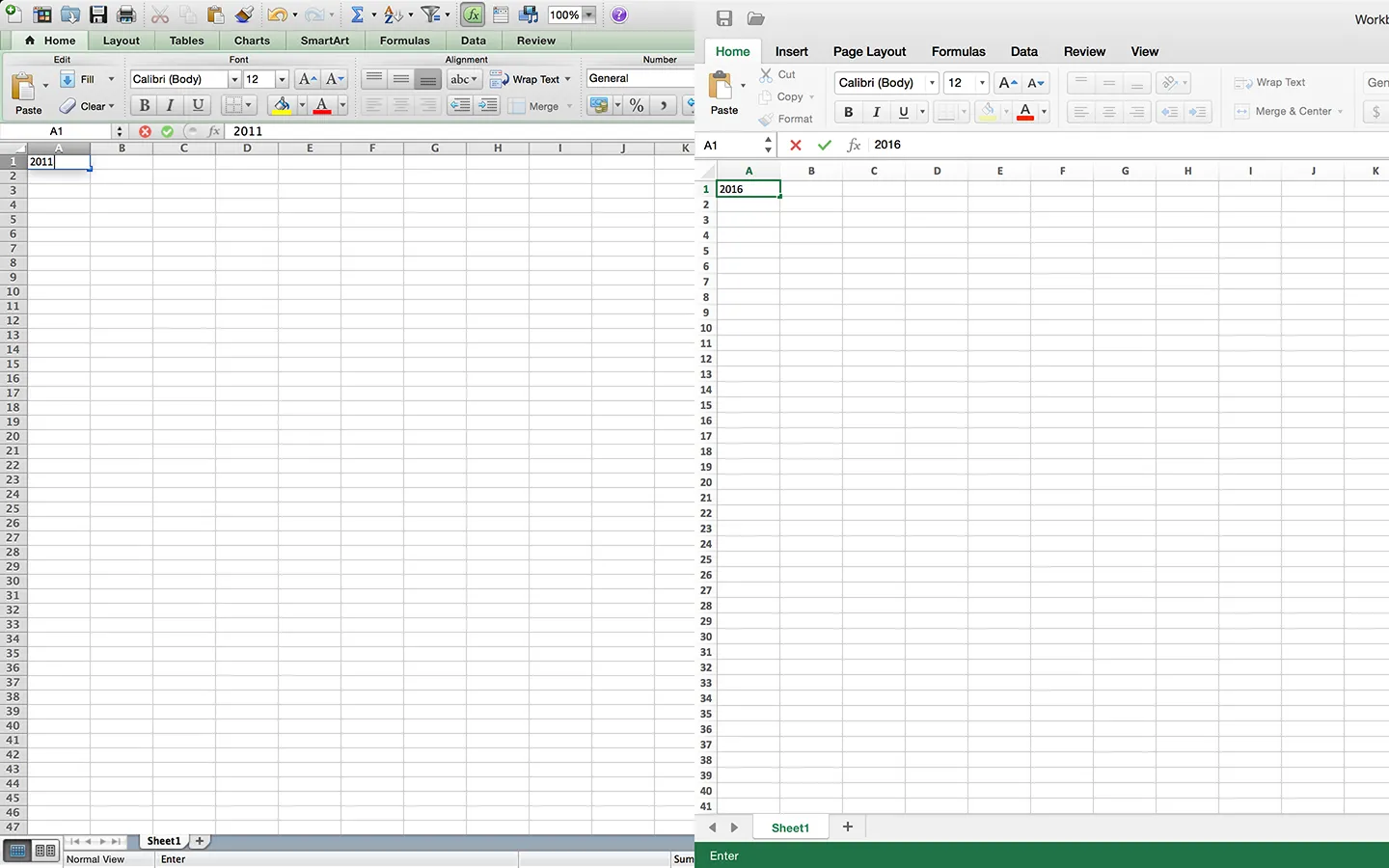Click the Save icon in the right window
The width and height of the screenshot is (1389, 868).
[724, 18]
